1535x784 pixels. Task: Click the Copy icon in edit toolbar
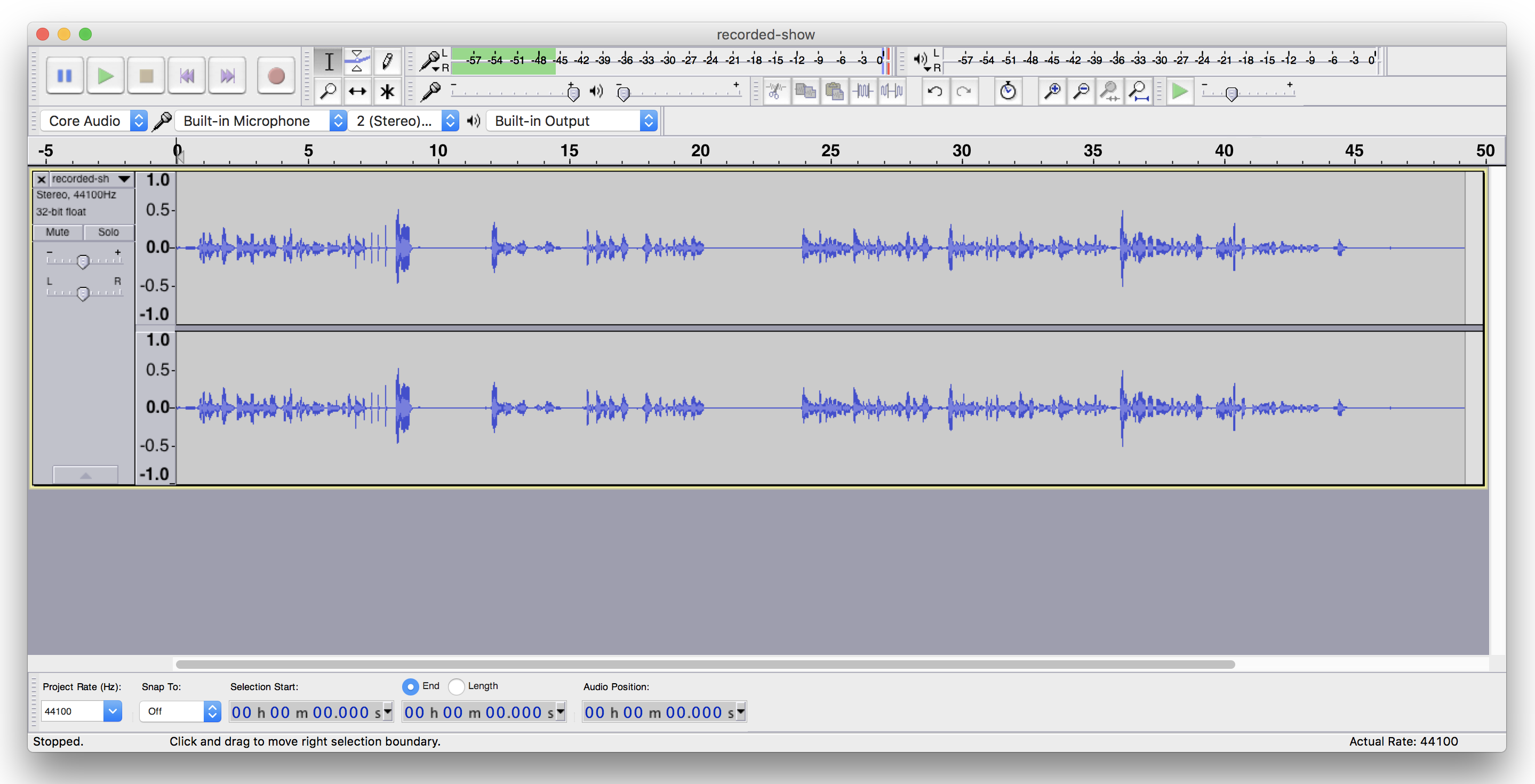[805, 91]
